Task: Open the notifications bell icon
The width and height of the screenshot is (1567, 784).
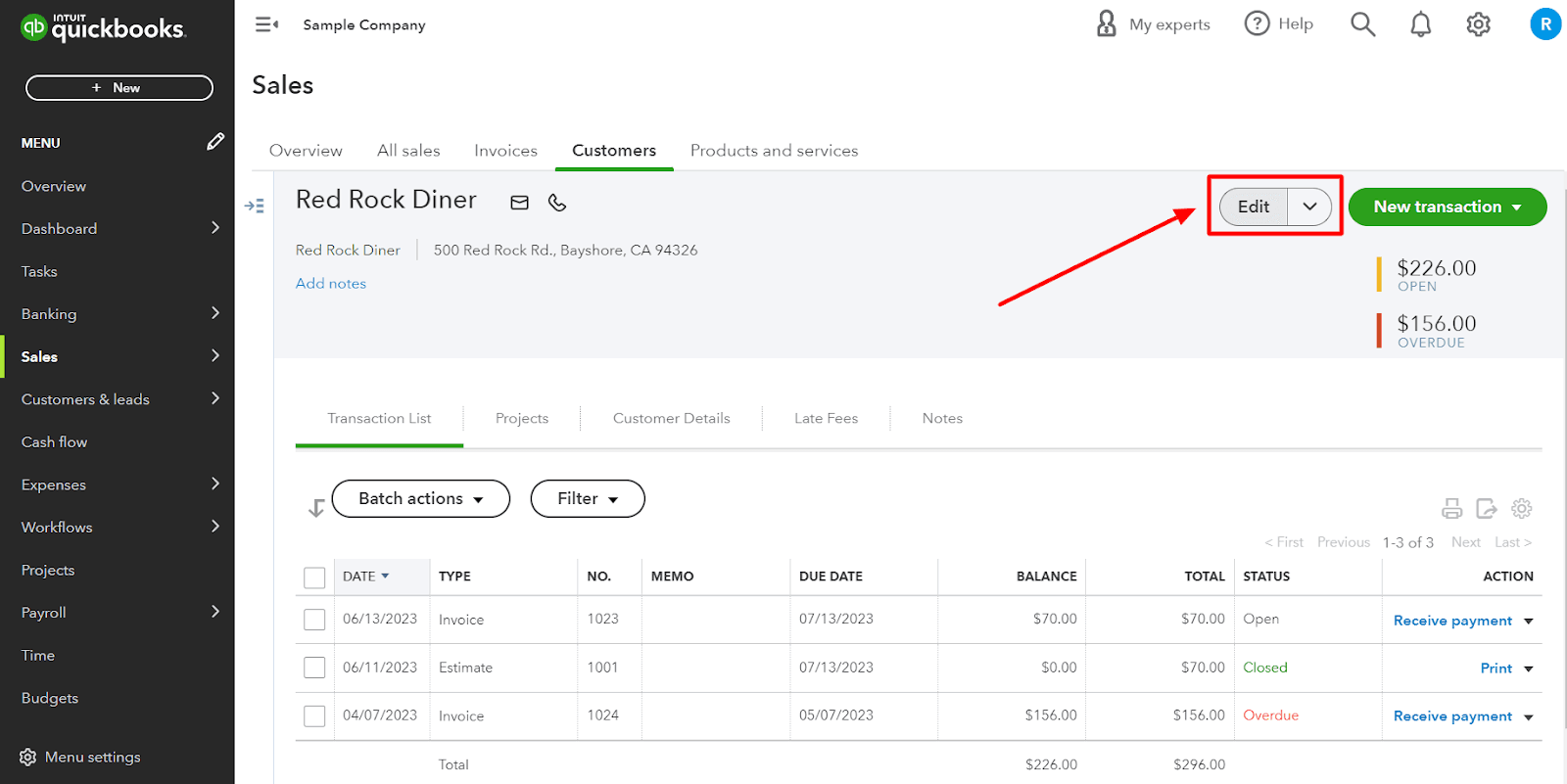Action: [x=1420, y=24]
